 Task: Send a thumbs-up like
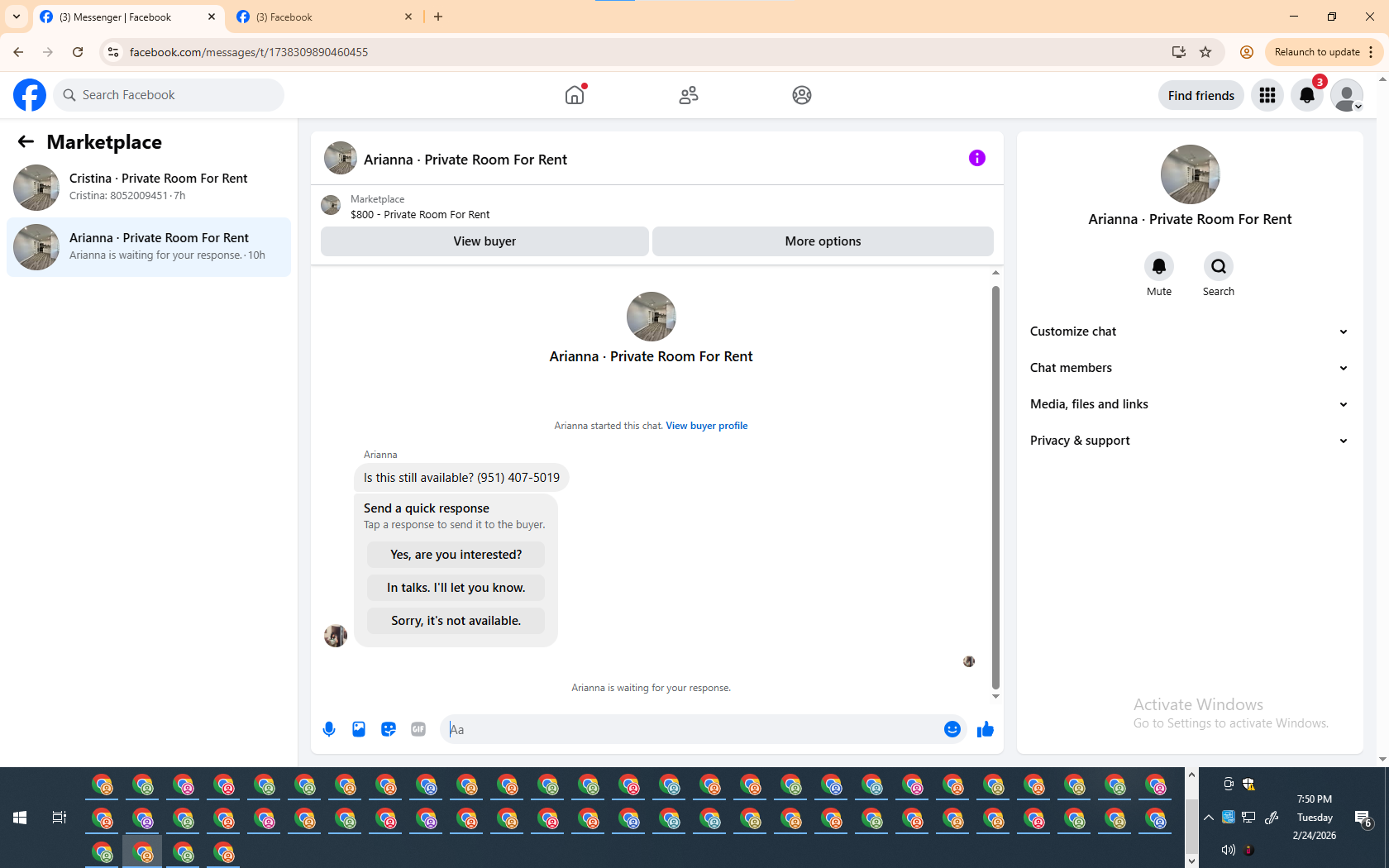[x=986, y=729]
